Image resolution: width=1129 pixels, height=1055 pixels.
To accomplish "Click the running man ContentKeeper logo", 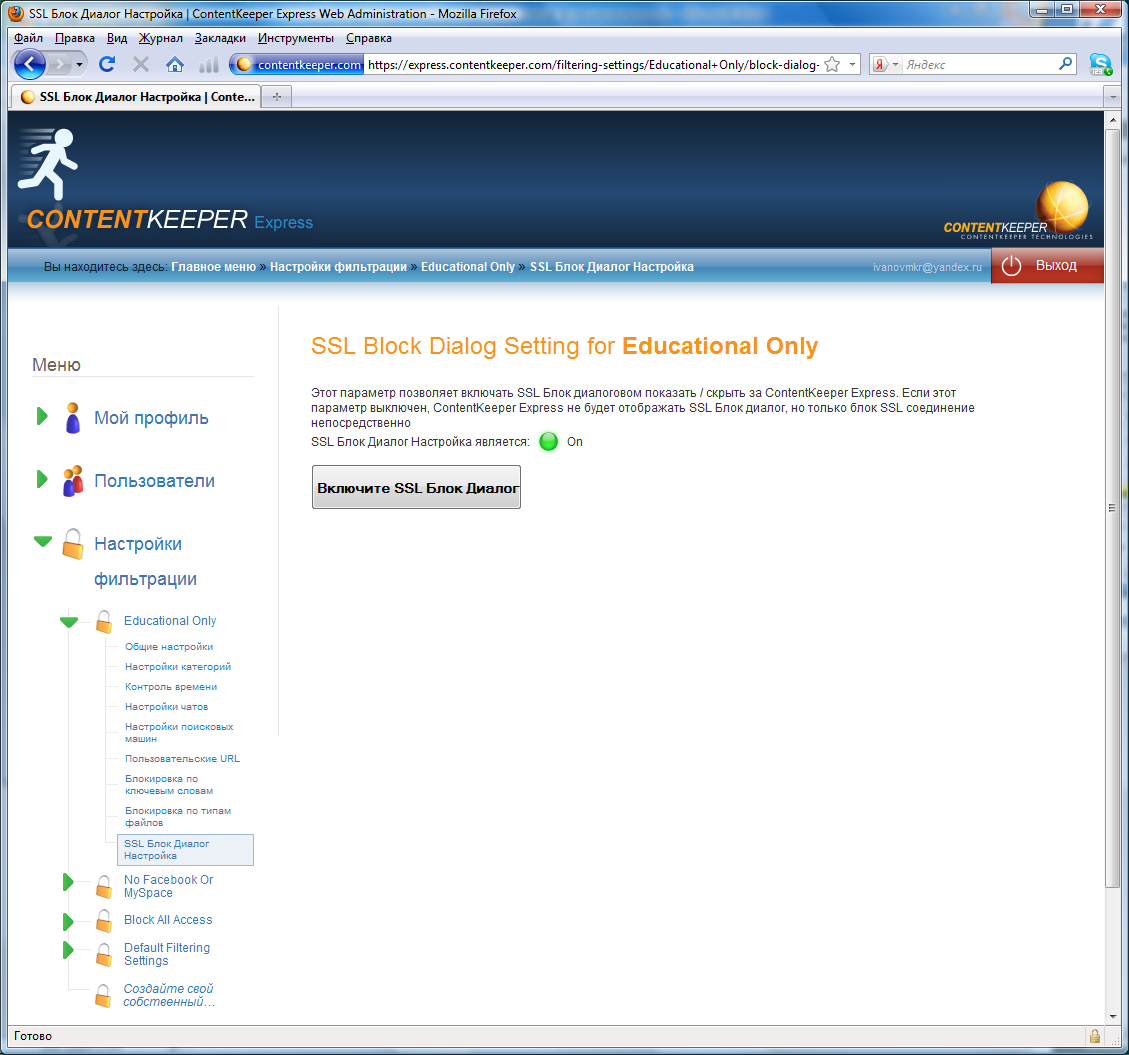I will [48, 163].
